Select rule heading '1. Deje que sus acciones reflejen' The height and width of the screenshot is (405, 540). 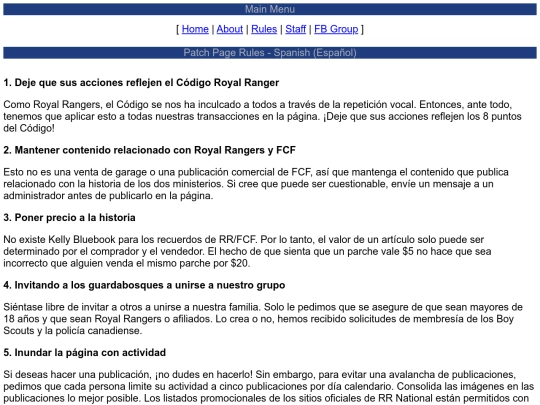coord(141,83)
